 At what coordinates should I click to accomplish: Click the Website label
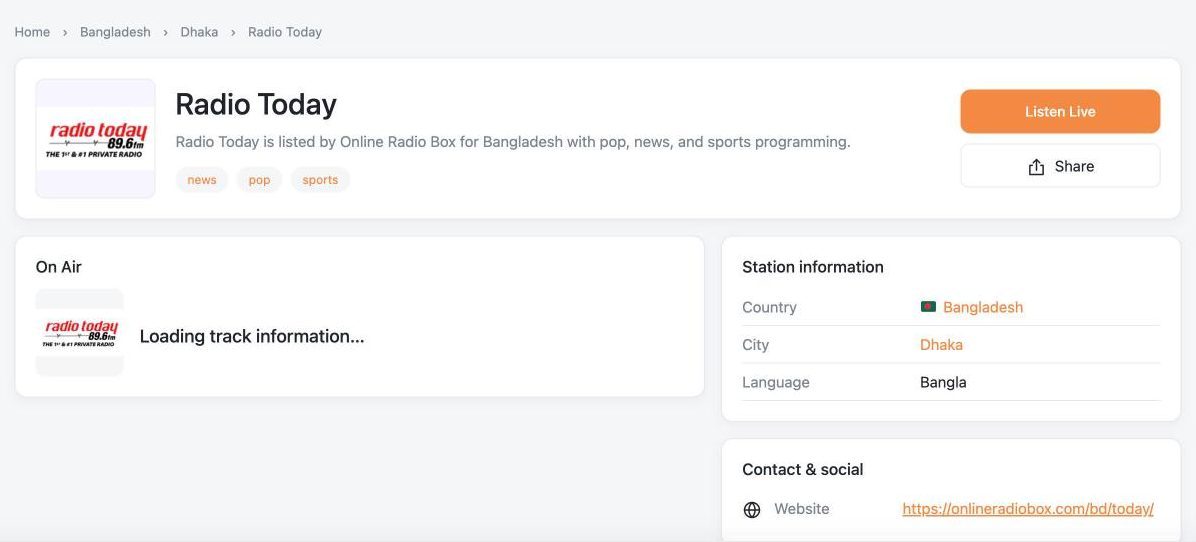pyautogui.click(x=802, y=508)
